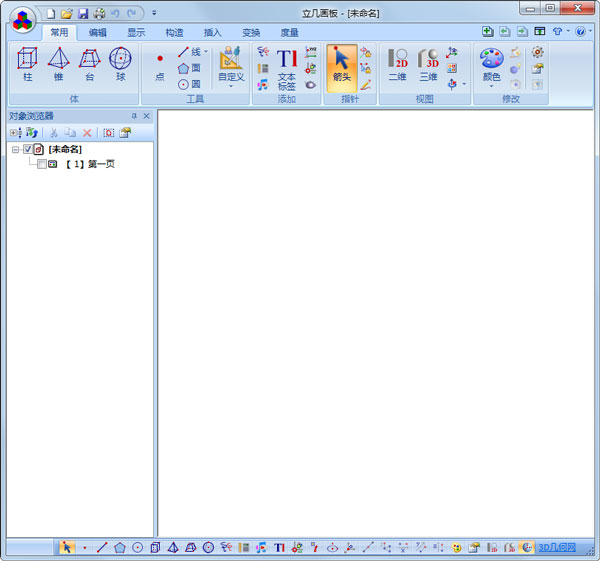Select the 台 (frustum) solid tool
This screenshot has height=561, width=600.
90,65
